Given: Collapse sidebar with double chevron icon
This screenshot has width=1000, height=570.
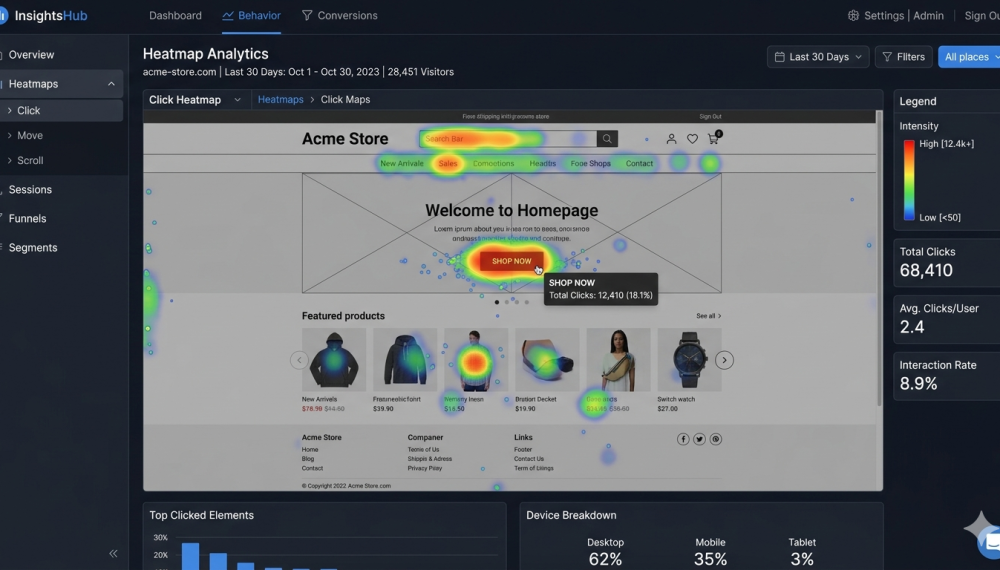Looking at the screenshot, I should tap(113, 553).
